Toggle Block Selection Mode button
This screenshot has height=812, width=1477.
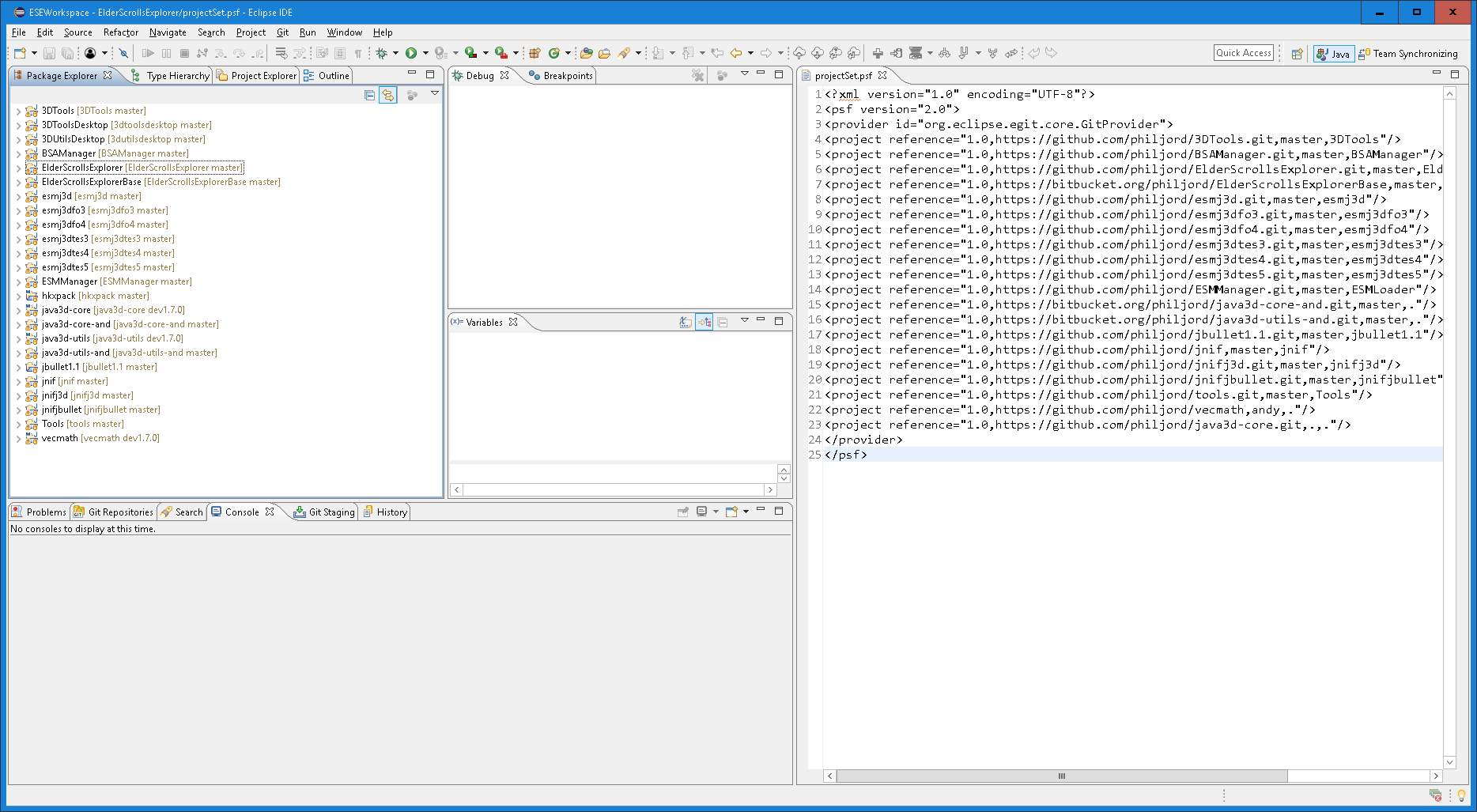click(x=340, y=53)
